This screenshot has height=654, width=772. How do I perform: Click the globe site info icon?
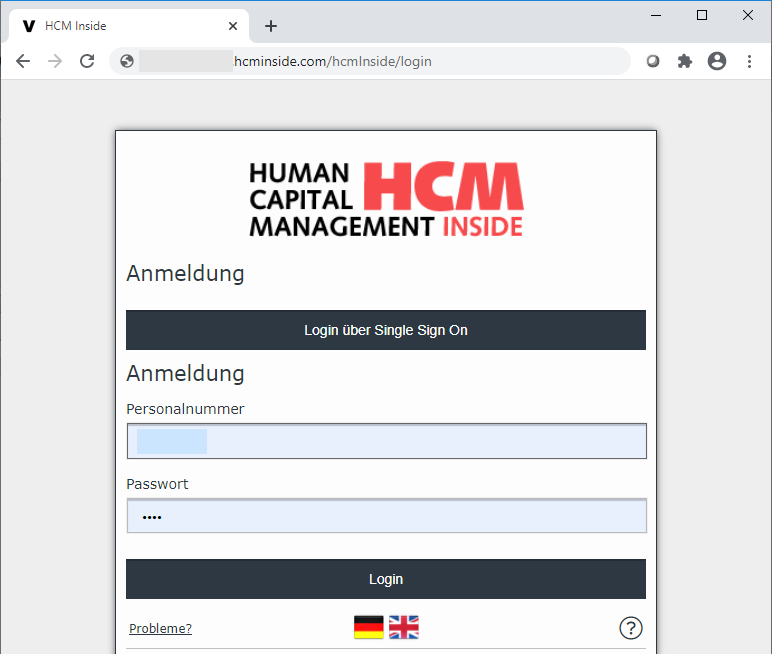[x=127, y=61]
